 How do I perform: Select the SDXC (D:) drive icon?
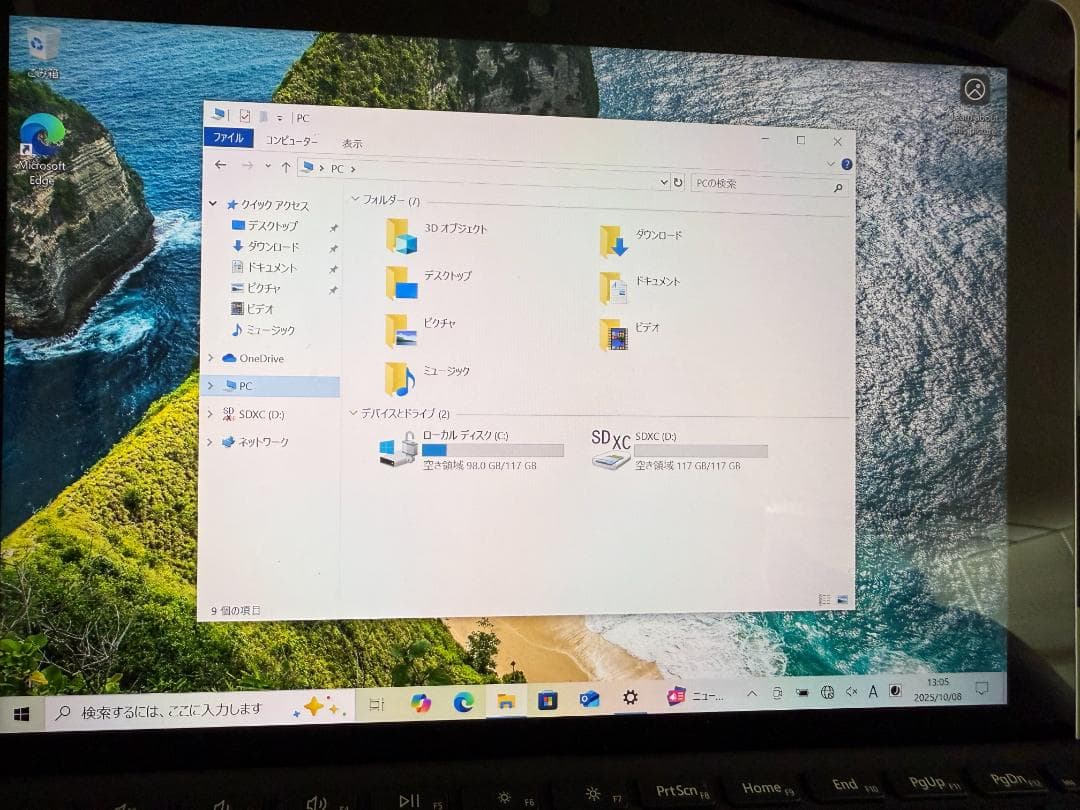pos(611,450)
